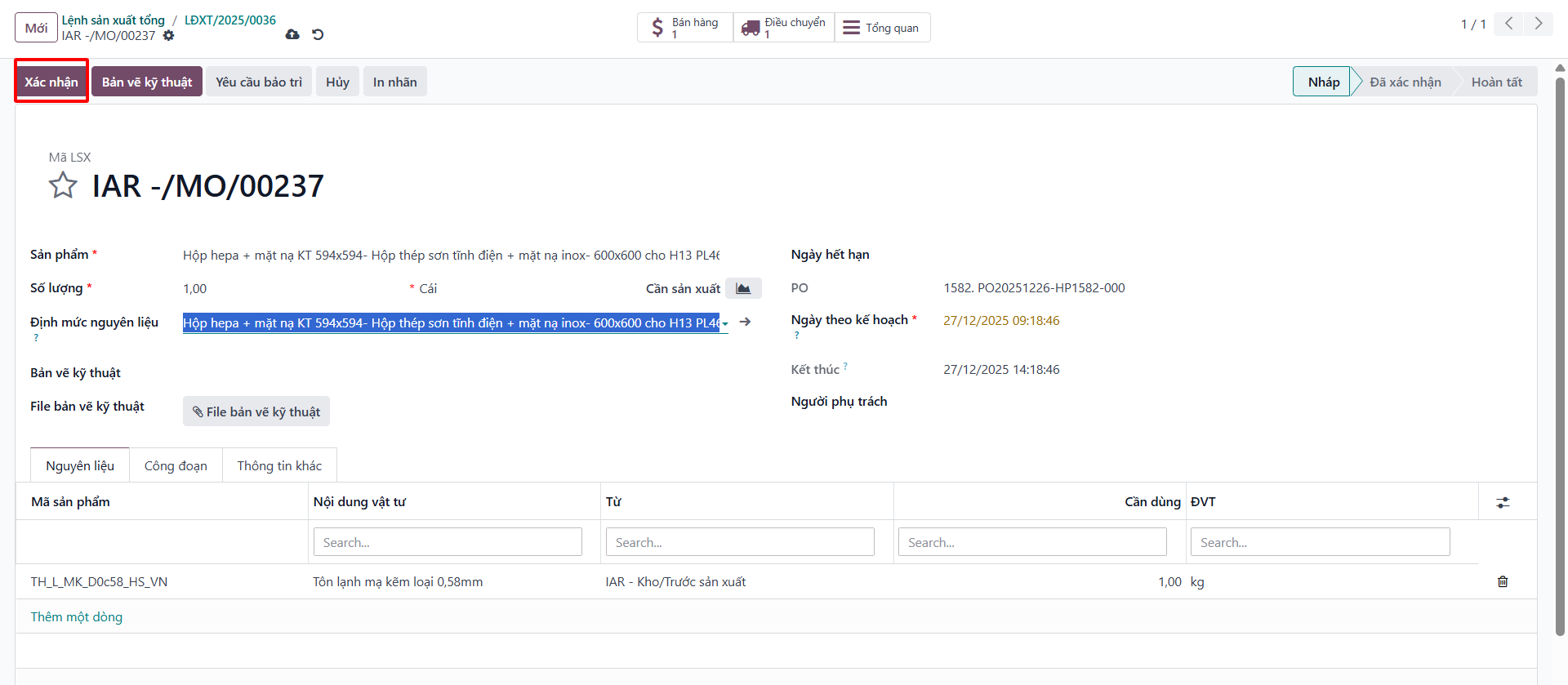Screen dimensions: 1568x685
Task: Upload with the File bản vẽ kỹ thuật button
Action: pos(256,411)
